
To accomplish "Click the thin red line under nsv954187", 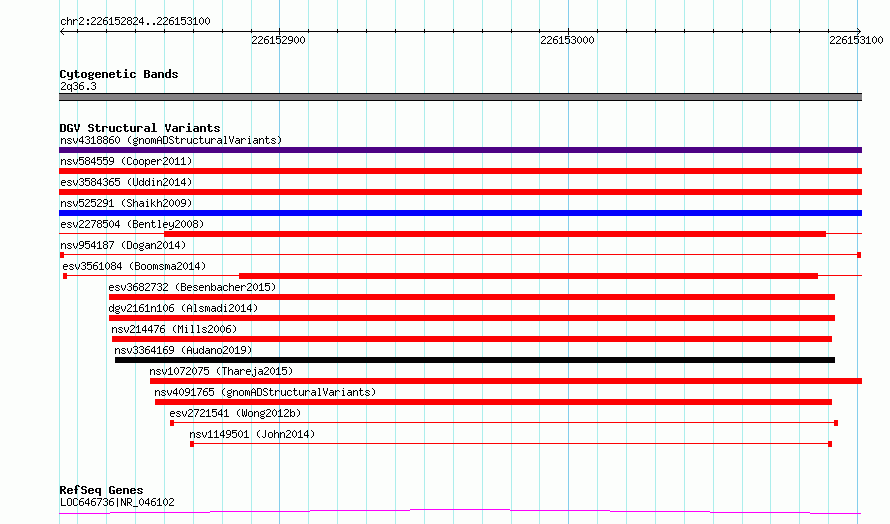I will [460, 255].
